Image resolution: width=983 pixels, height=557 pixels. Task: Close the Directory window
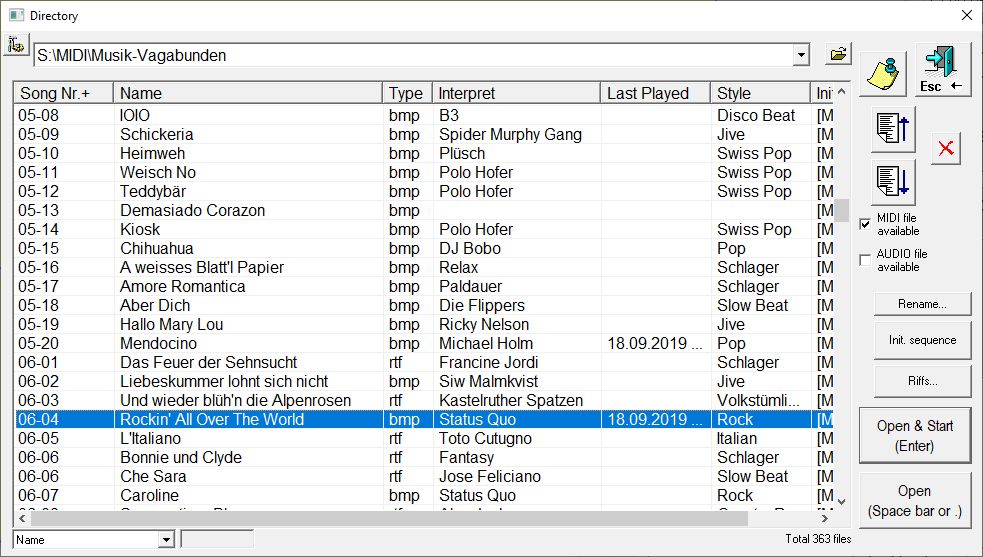[967, 15]
